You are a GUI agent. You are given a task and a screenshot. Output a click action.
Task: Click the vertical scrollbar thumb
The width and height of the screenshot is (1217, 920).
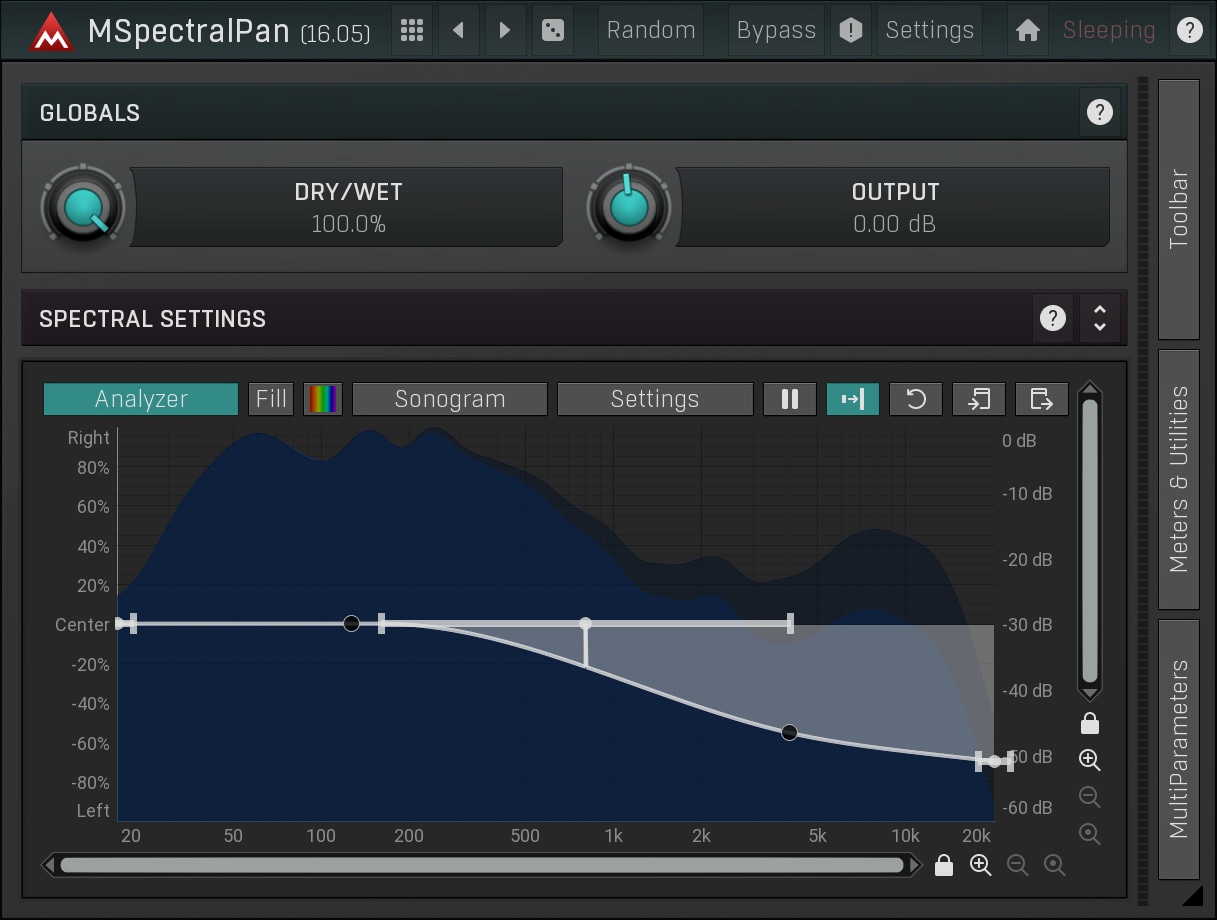[x=1090, y=541]
